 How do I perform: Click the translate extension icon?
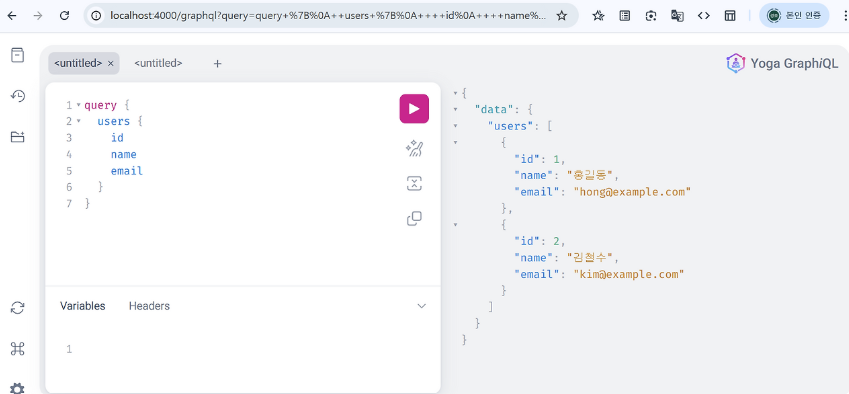click(x=677, y=16)
